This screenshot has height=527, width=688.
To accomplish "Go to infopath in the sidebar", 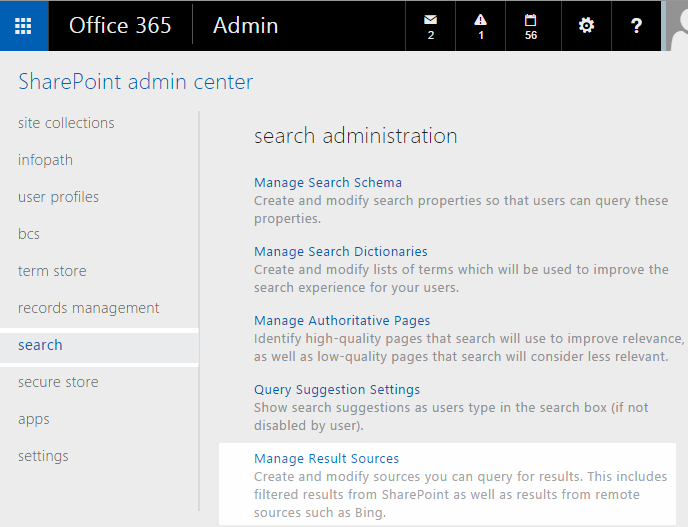I will coord(45,160).
